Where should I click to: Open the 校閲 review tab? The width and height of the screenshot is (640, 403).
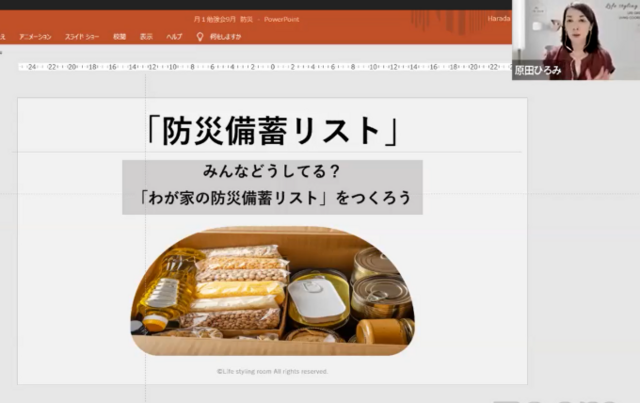(119, 37)
